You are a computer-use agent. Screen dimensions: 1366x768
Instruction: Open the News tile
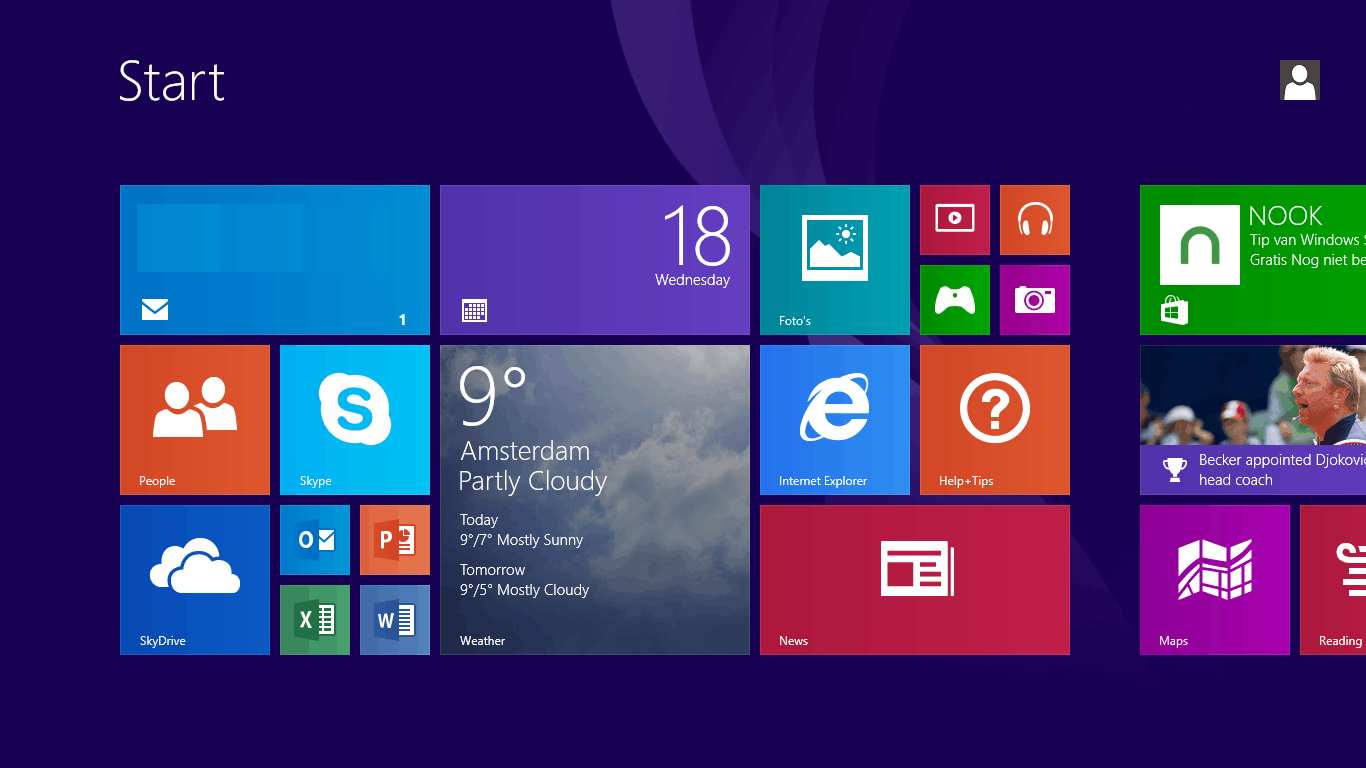point(915,580)
